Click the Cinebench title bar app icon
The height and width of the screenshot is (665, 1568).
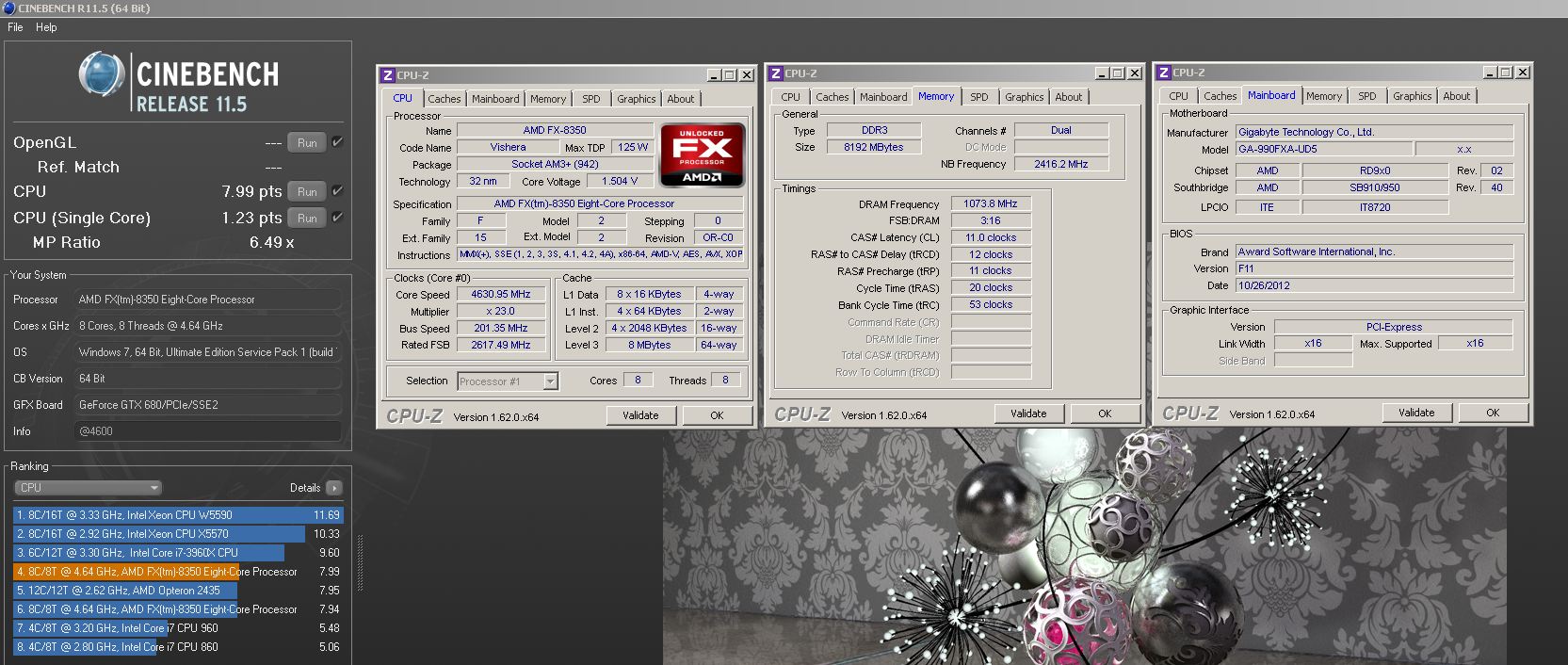click(x=8, y=8)
